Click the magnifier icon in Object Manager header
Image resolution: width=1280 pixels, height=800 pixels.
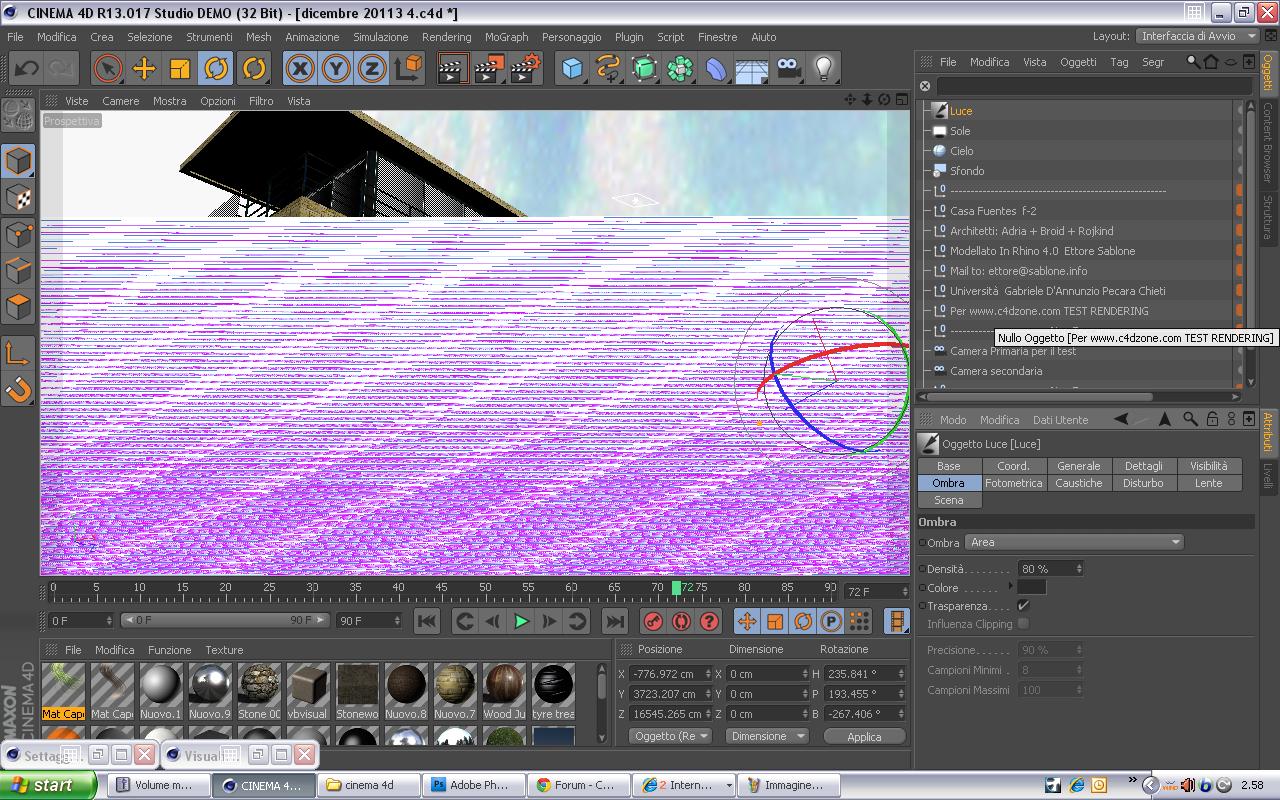(x=1193, y=61)
